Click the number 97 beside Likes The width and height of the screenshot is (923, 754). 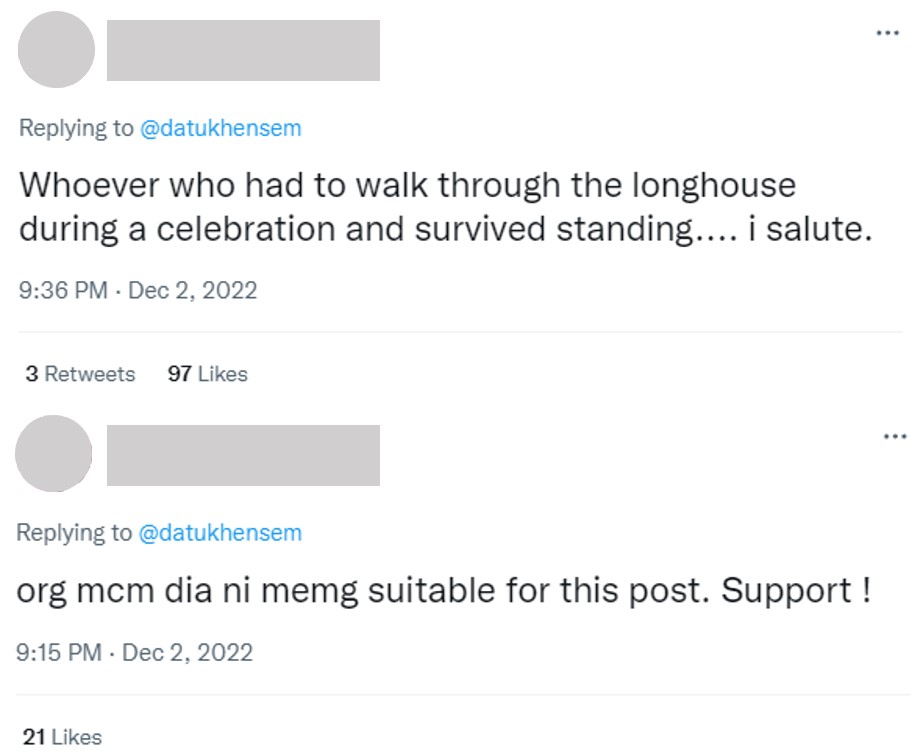point(180,374)
